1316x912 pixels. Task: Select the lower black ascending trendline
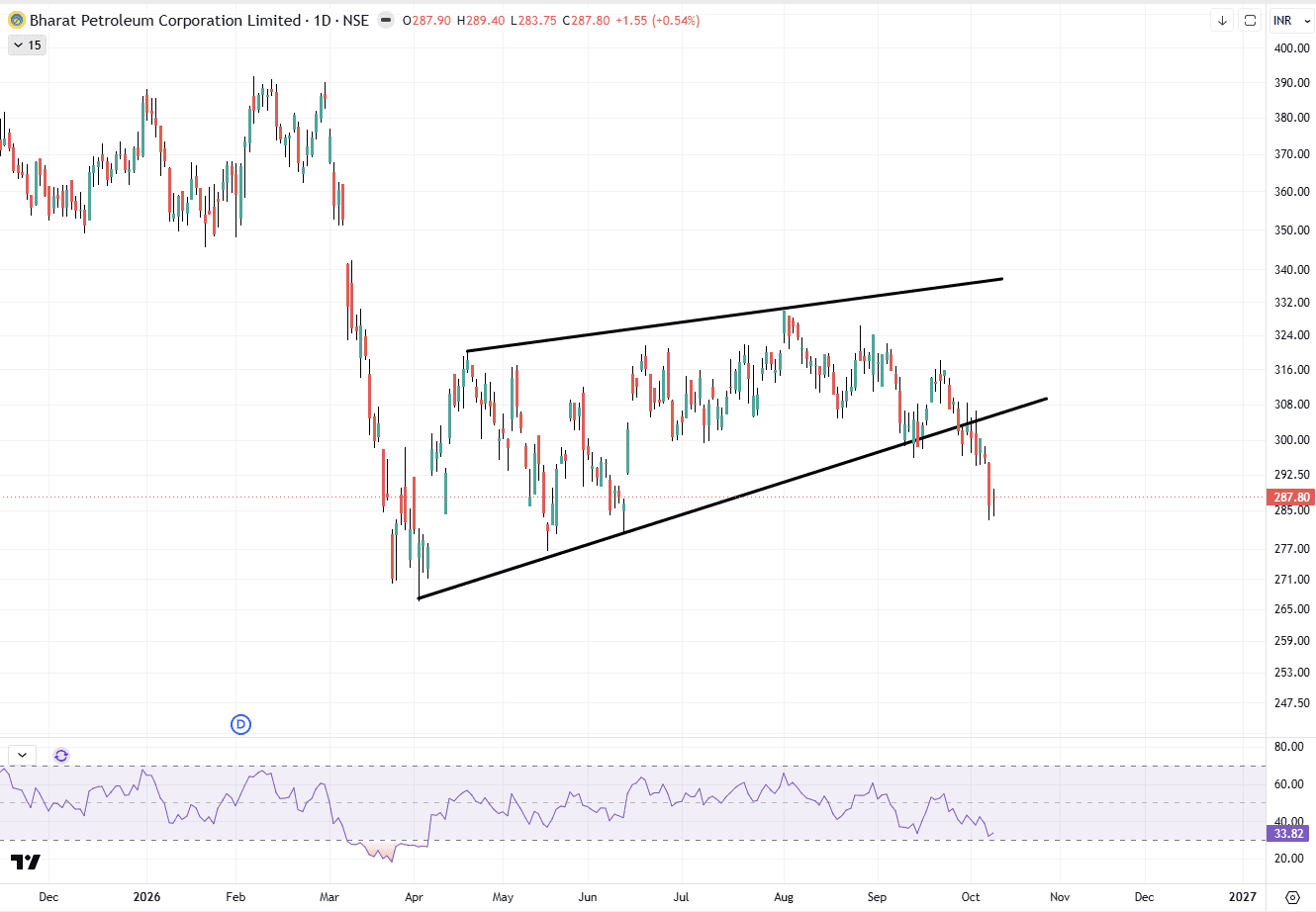click(x=732, y=499)
